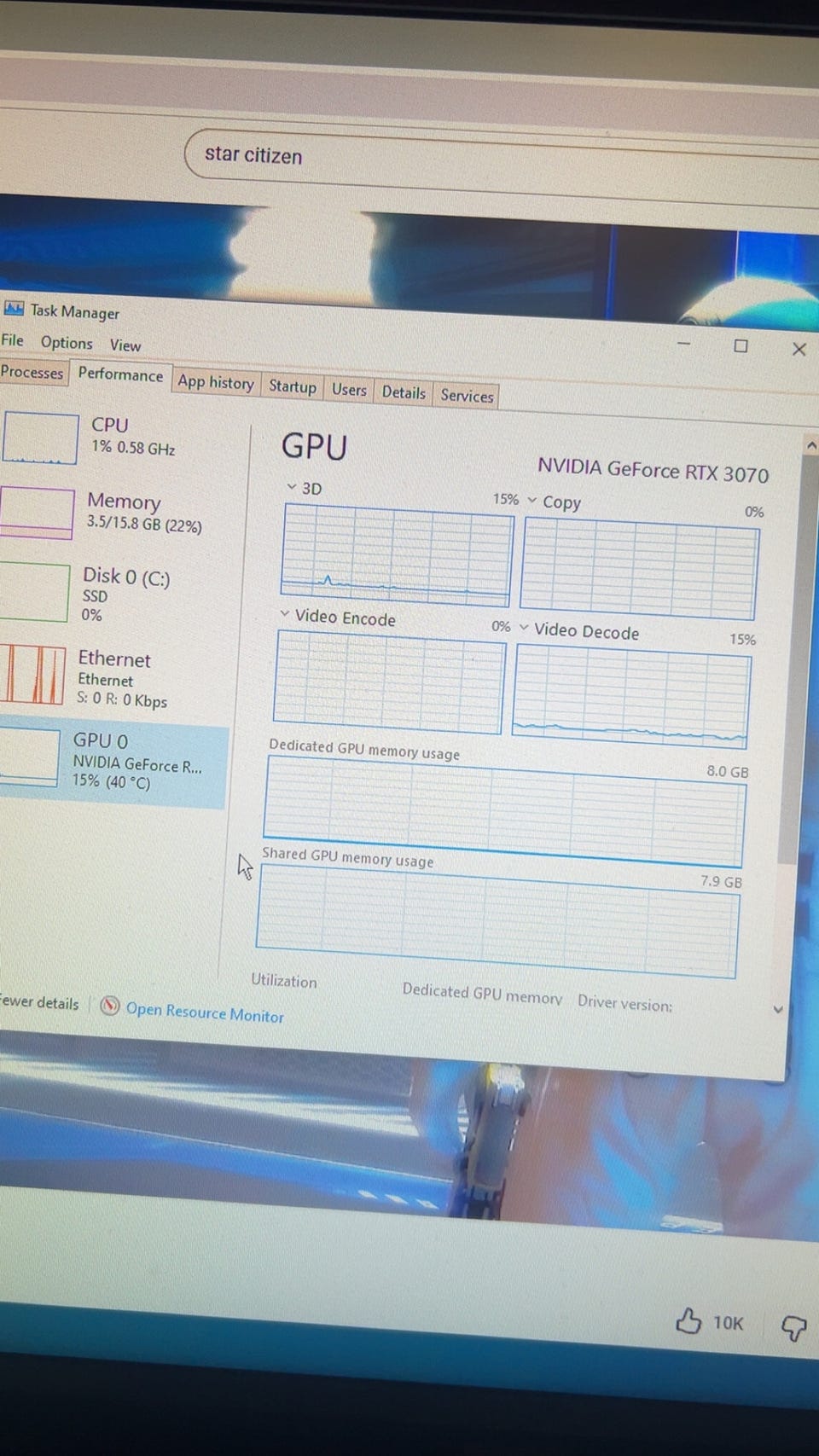Click the Resource Monitor icon
The image size is (819, 1456).
click(x=110, y=1006)
